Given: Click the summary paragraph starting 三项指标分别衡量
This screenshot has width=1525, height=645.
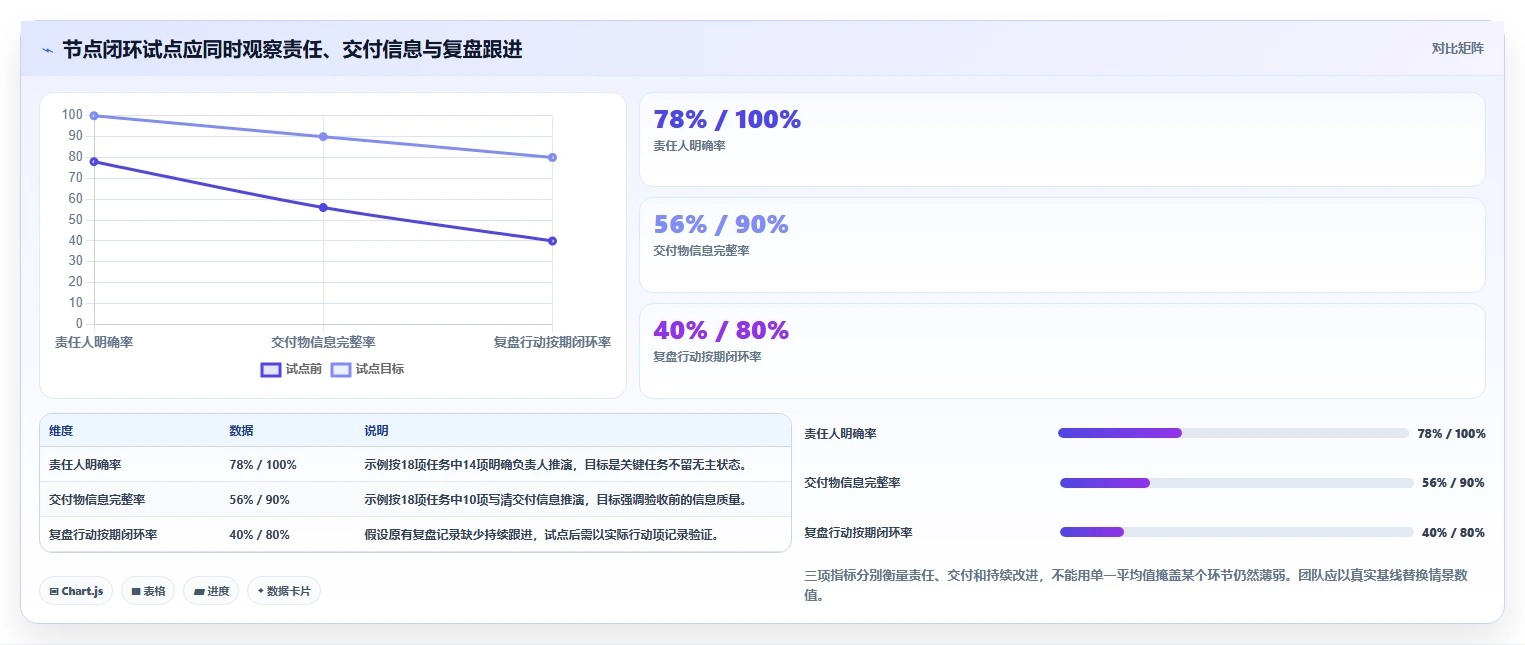Looking at the screenshot, I should 1135,585.
